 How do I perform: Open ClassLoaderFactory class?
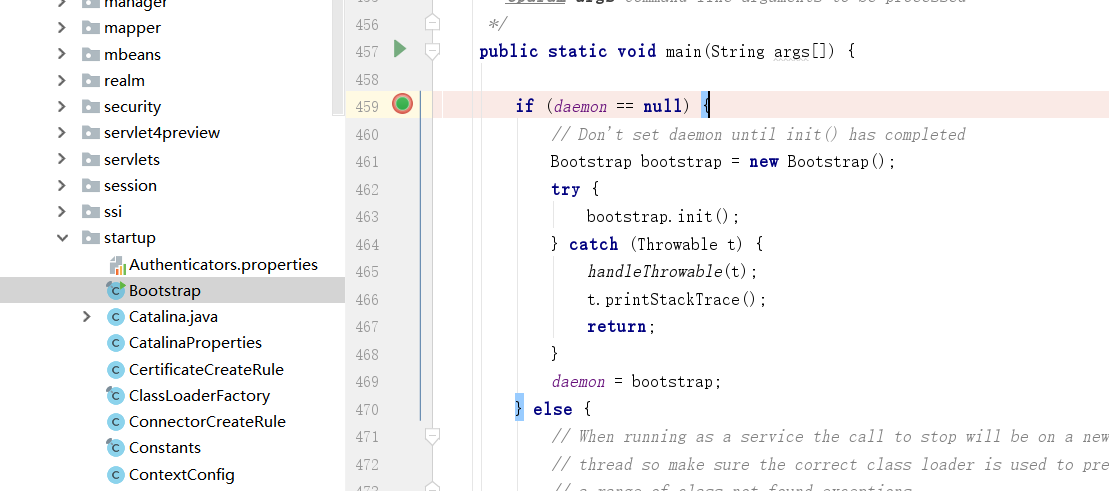point(199,395)
